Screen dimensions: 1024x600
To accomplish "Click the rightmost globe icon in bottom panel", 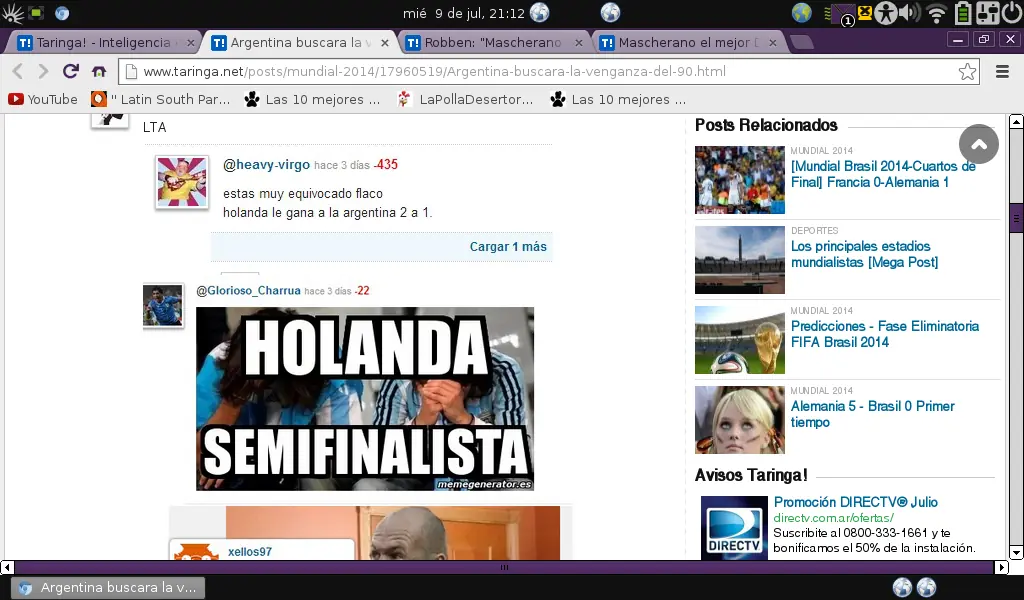I will [x=926, y=588].
